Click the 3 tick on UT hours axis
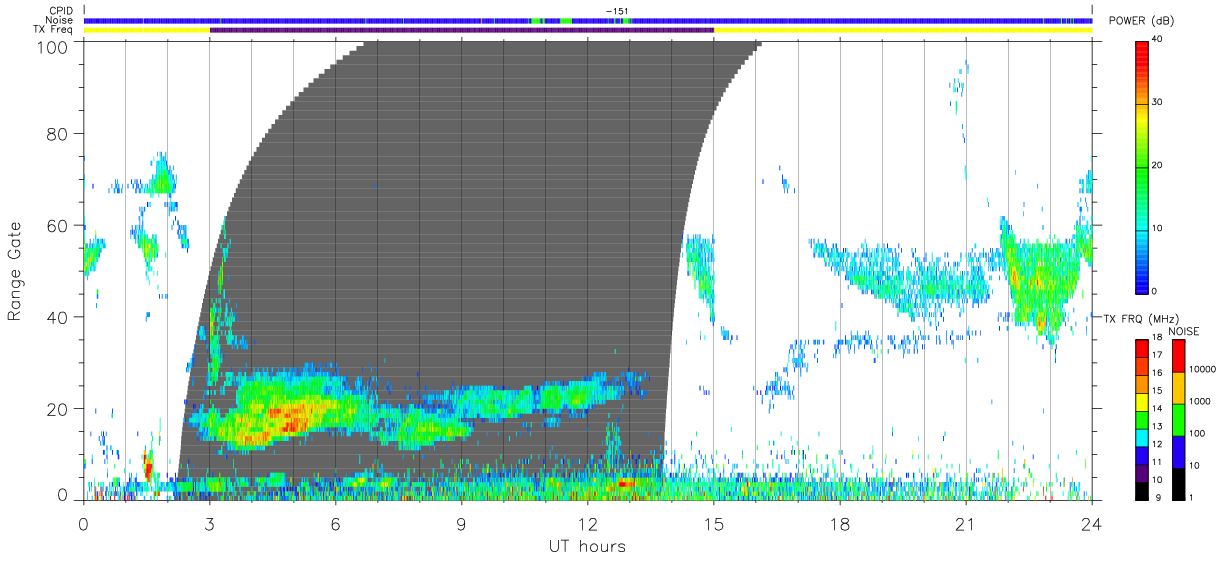 click(210, 524)
